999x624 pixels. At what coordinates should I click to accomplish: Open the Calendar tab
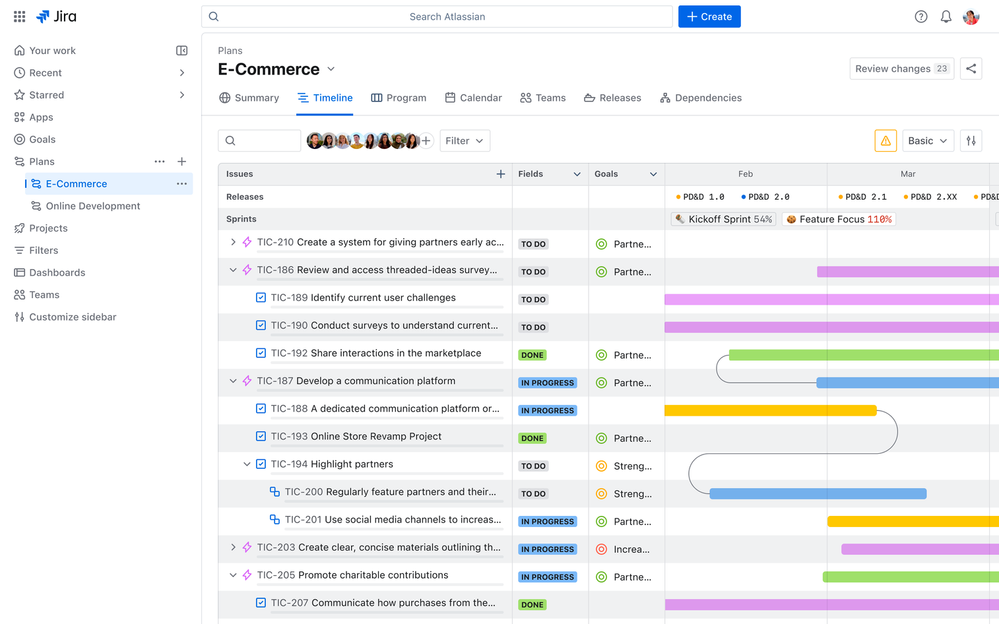pyautogui.click(x=474, y=97)
